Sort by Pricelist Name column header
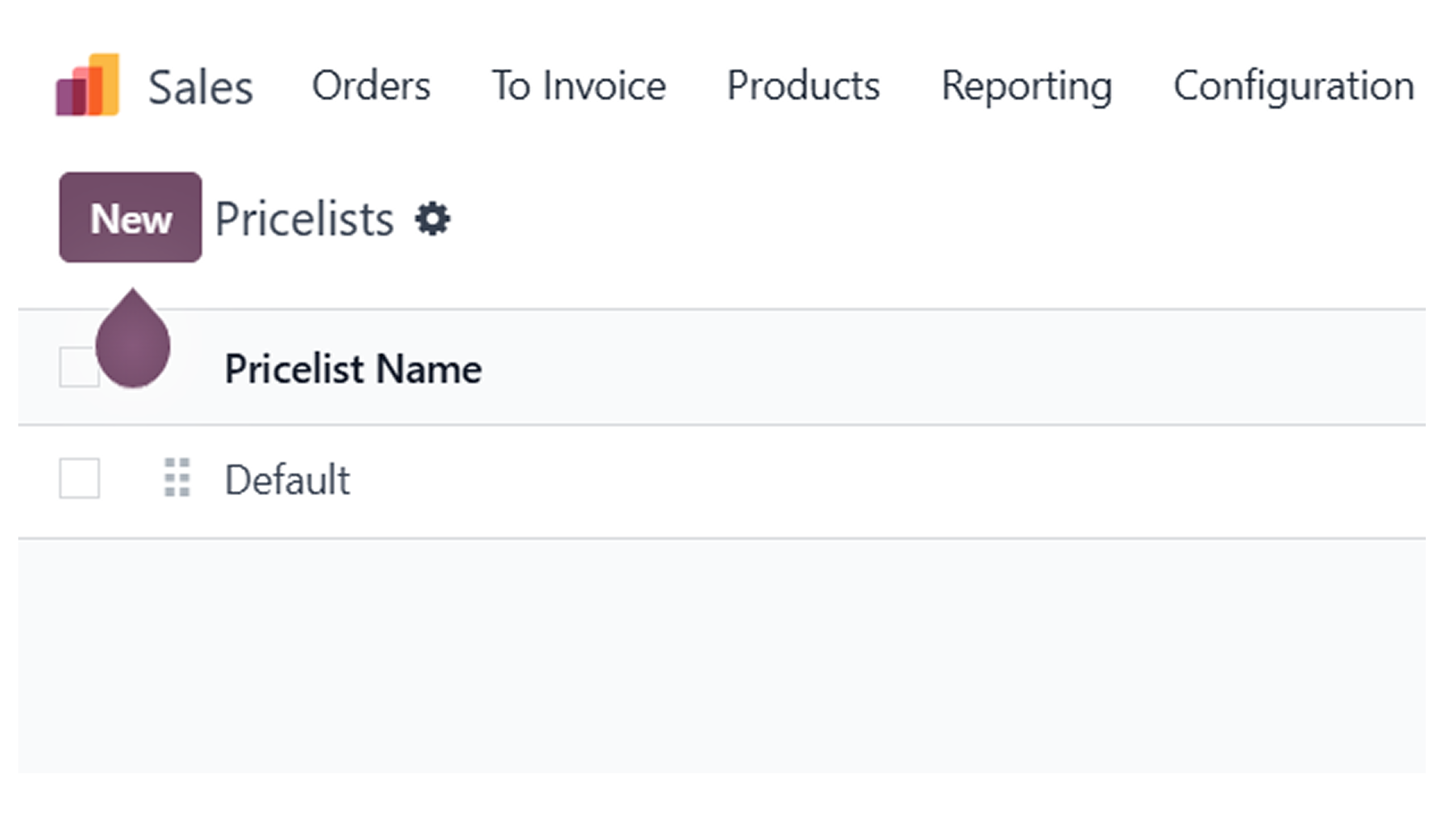 click(353, 368)
